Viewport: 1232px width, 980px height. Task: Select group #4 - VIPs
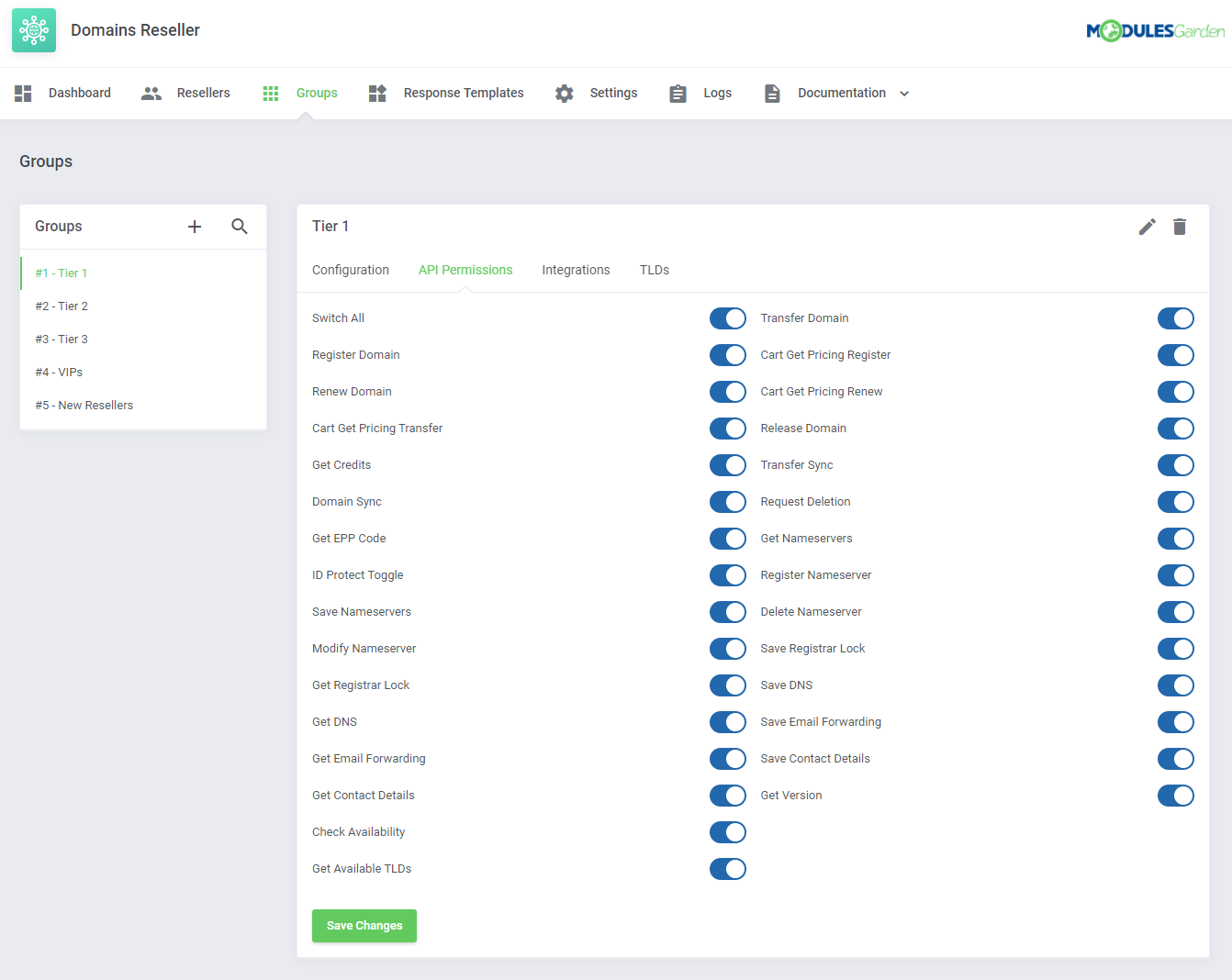[143, 373]
